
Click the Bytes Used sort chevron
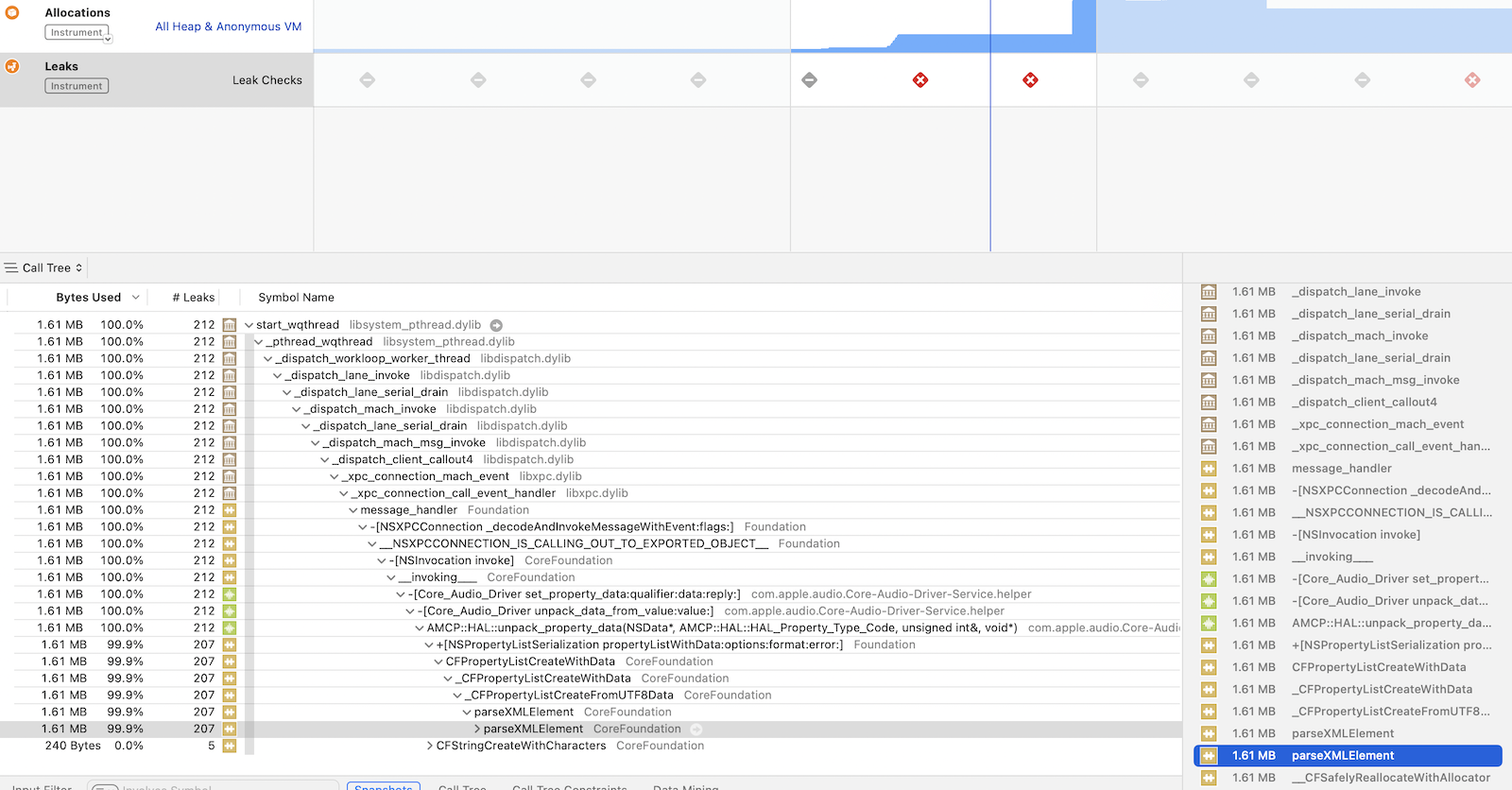[136, 298]
